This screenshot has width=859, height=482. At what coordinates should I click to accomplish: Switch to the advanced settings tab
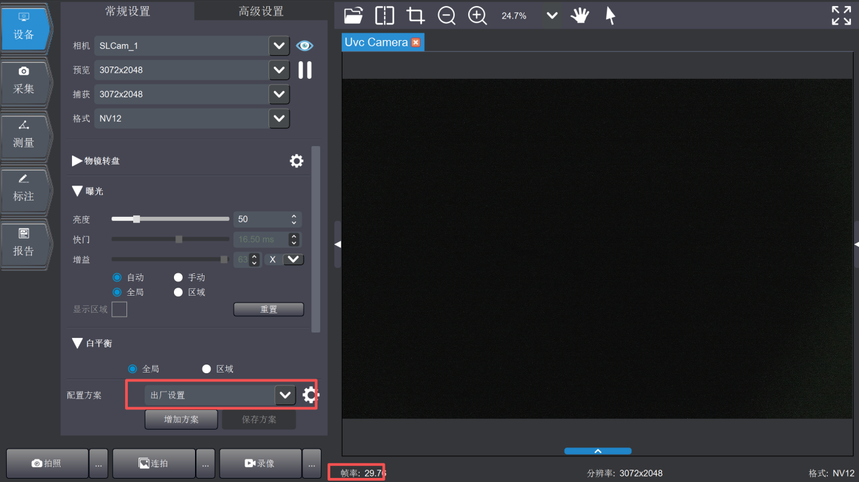click(x=261, y=11)
